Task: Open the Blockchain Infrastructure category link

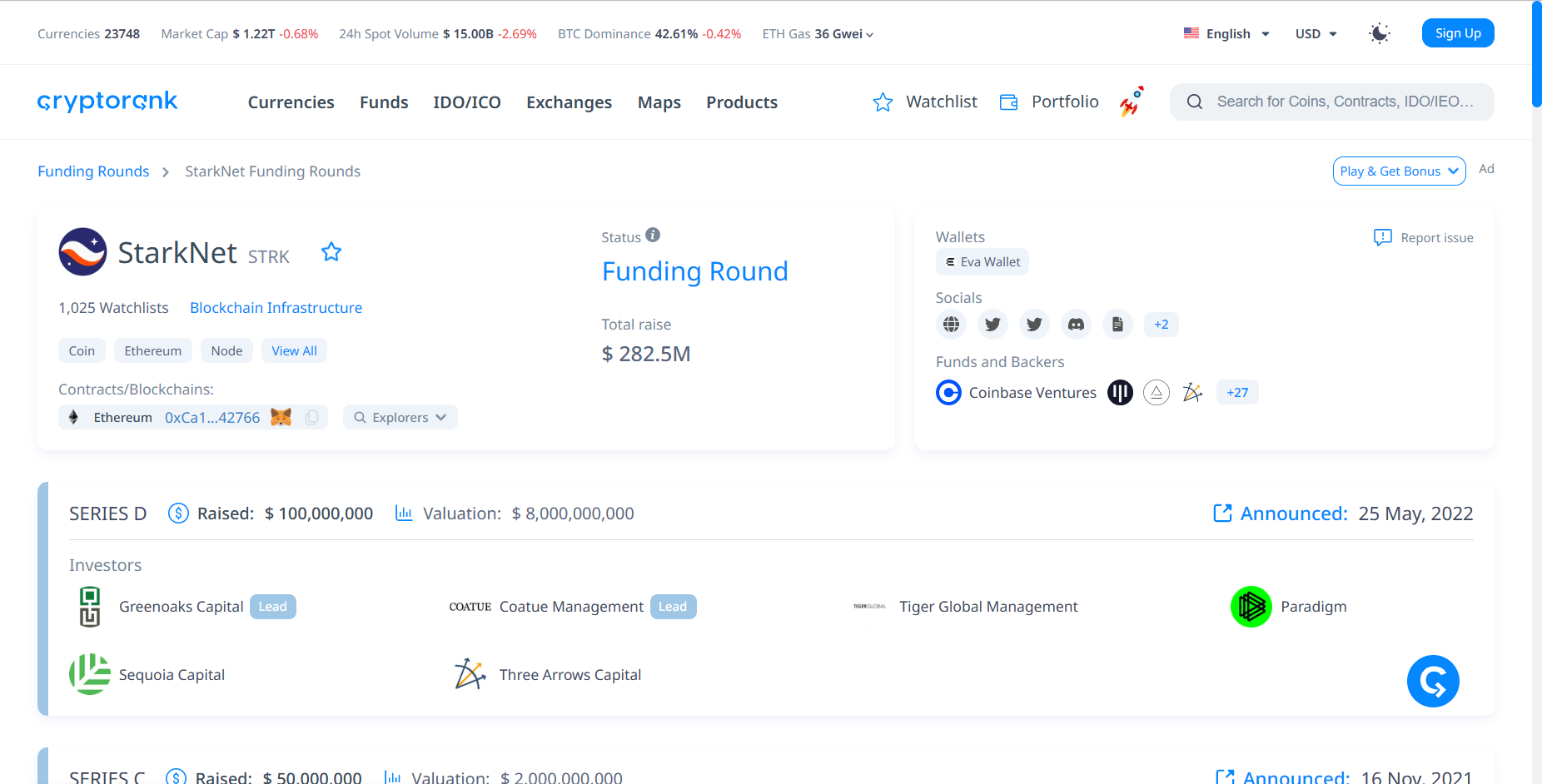Action: (276, 307)
